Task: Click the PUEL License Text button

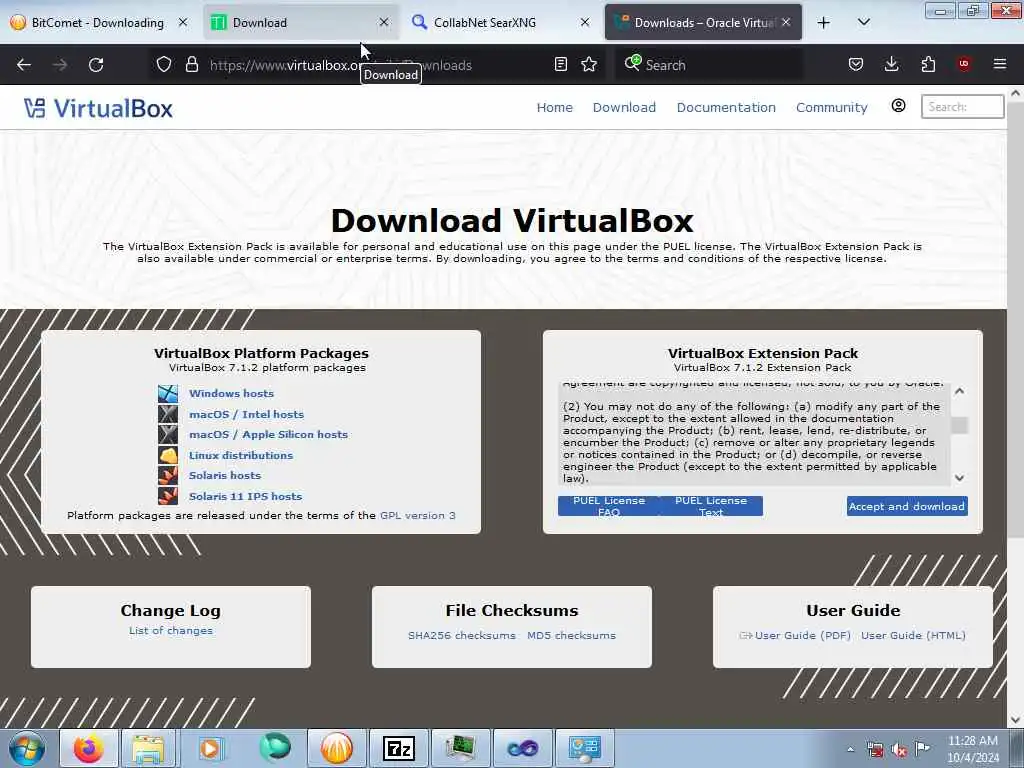Action: coord(711,506)
